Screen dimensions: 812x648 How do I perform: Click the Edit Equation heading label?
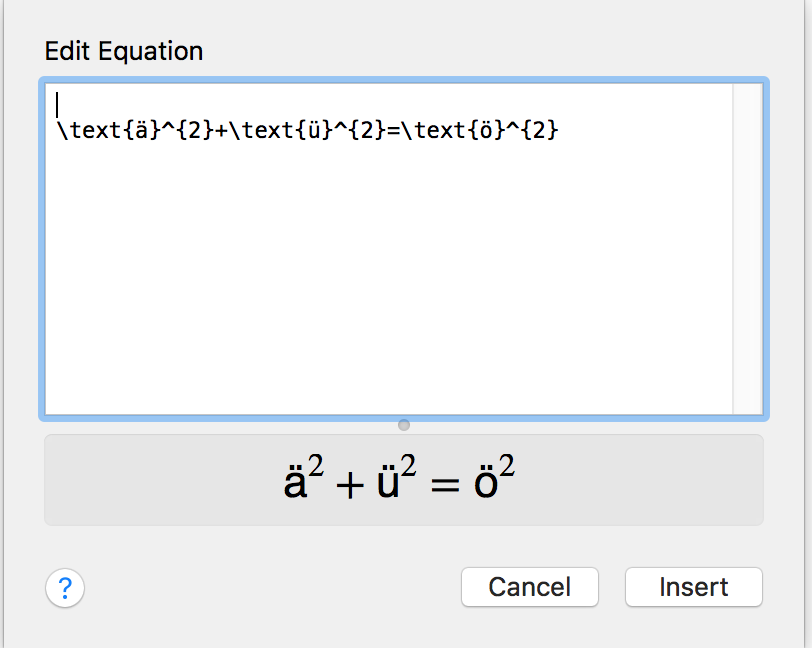[123, 51]
